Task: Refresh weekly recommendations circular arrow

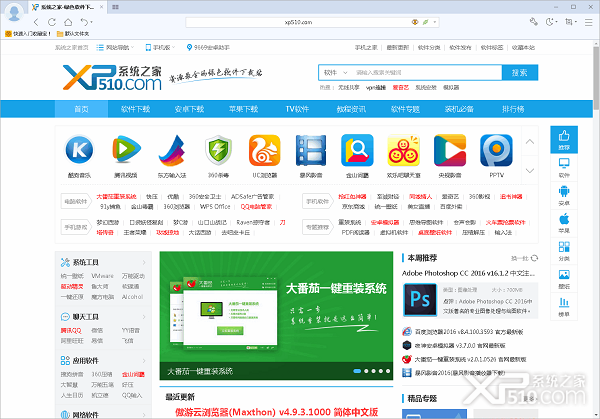Action: click(535, 258)
